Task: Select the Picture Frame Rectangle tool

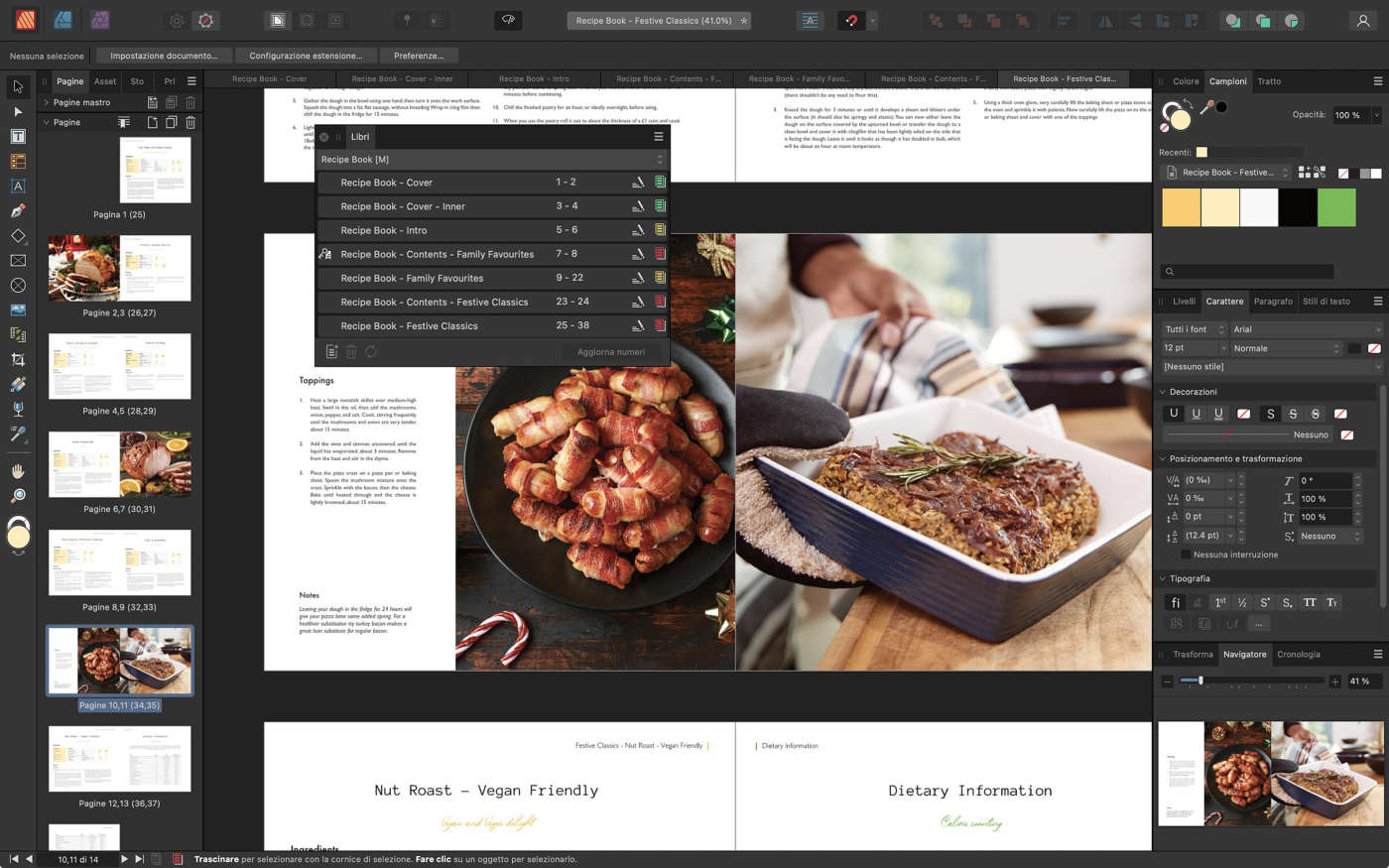Action: [x=18, y=261]
